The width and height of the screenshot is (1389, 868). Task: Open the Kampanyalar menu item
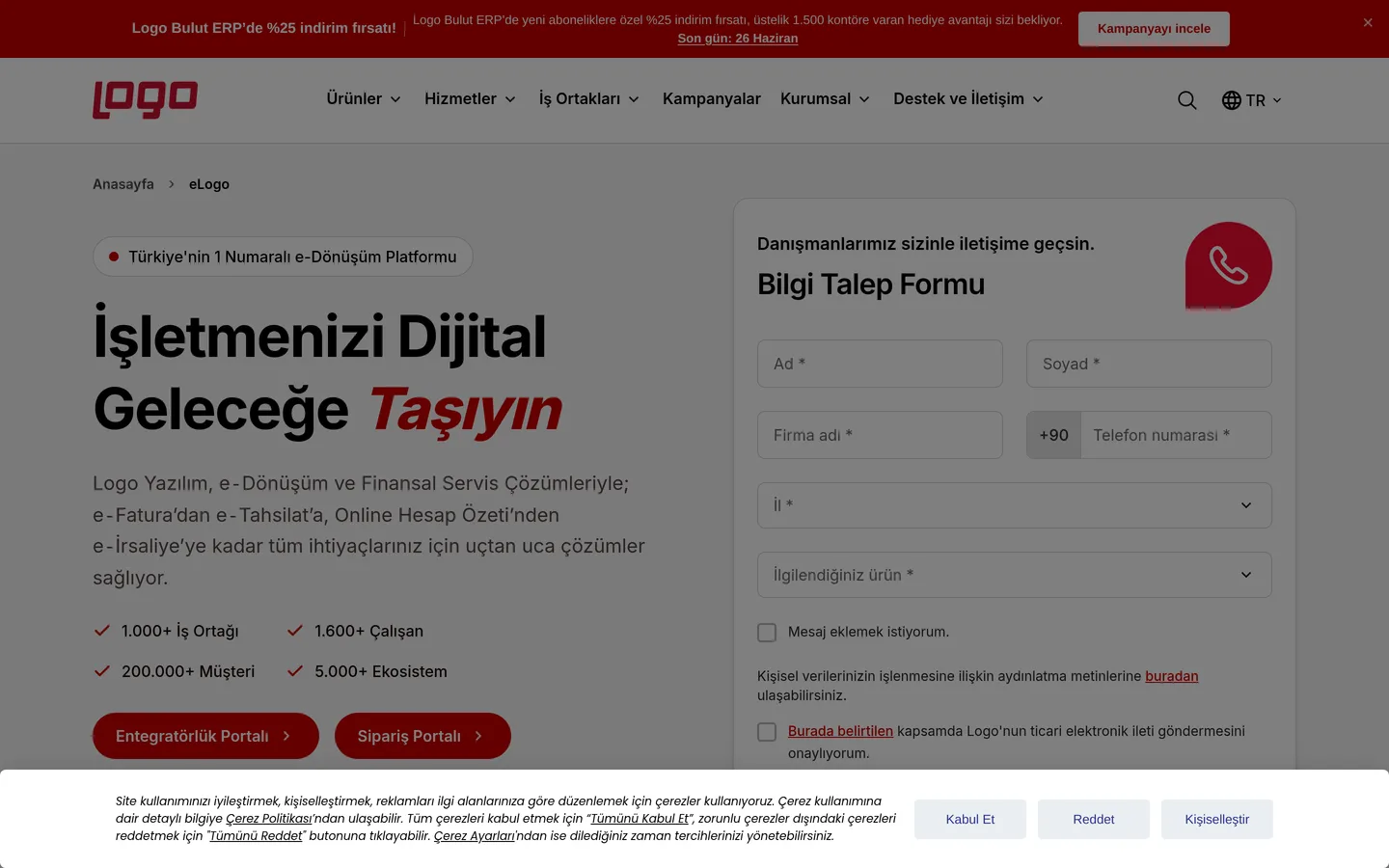(712, 99)
